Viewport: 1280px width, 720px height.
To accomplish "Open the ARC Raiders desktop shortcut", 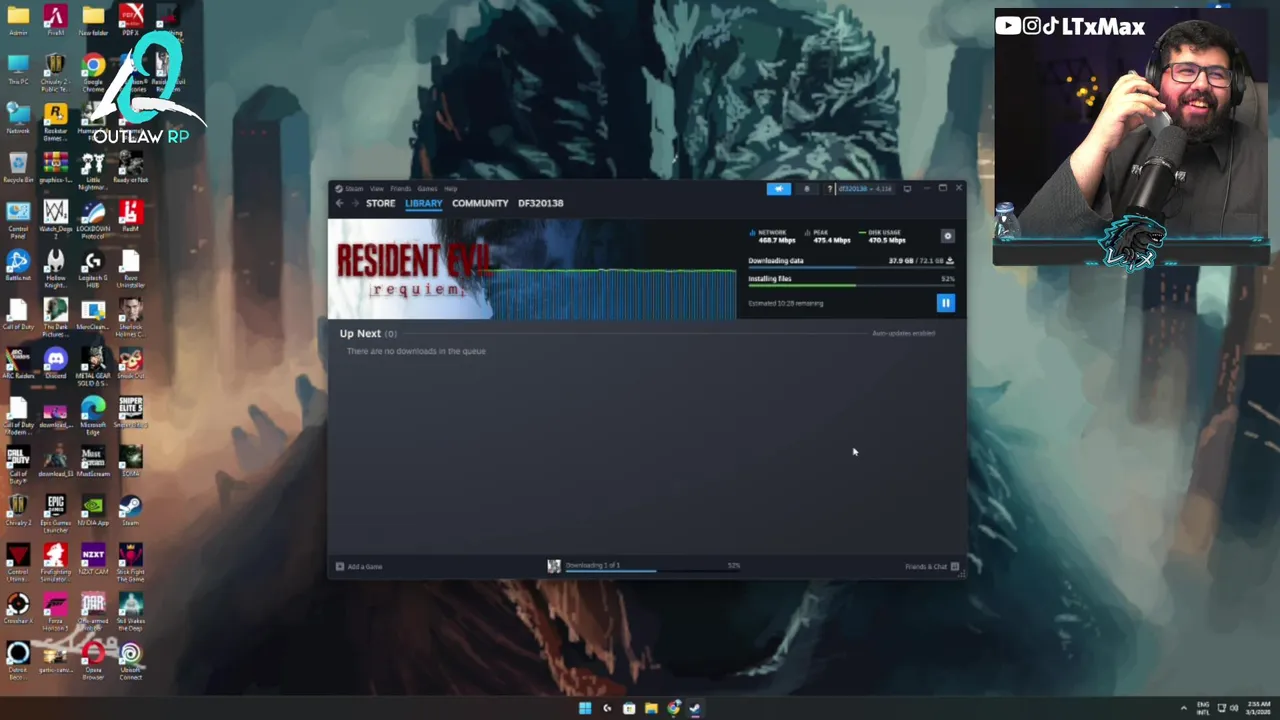I will (18, 363).
